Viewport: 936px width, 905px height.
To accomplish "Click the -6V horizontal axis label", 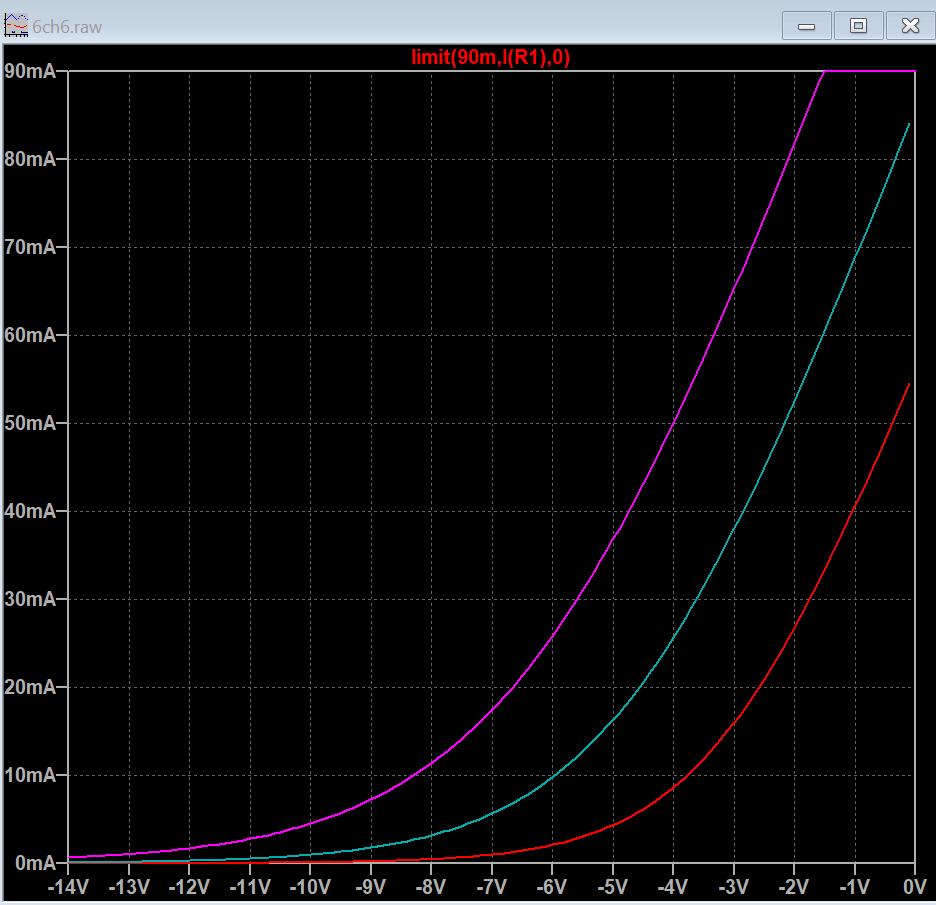I will pyautogui.click(x=552, y=887).
